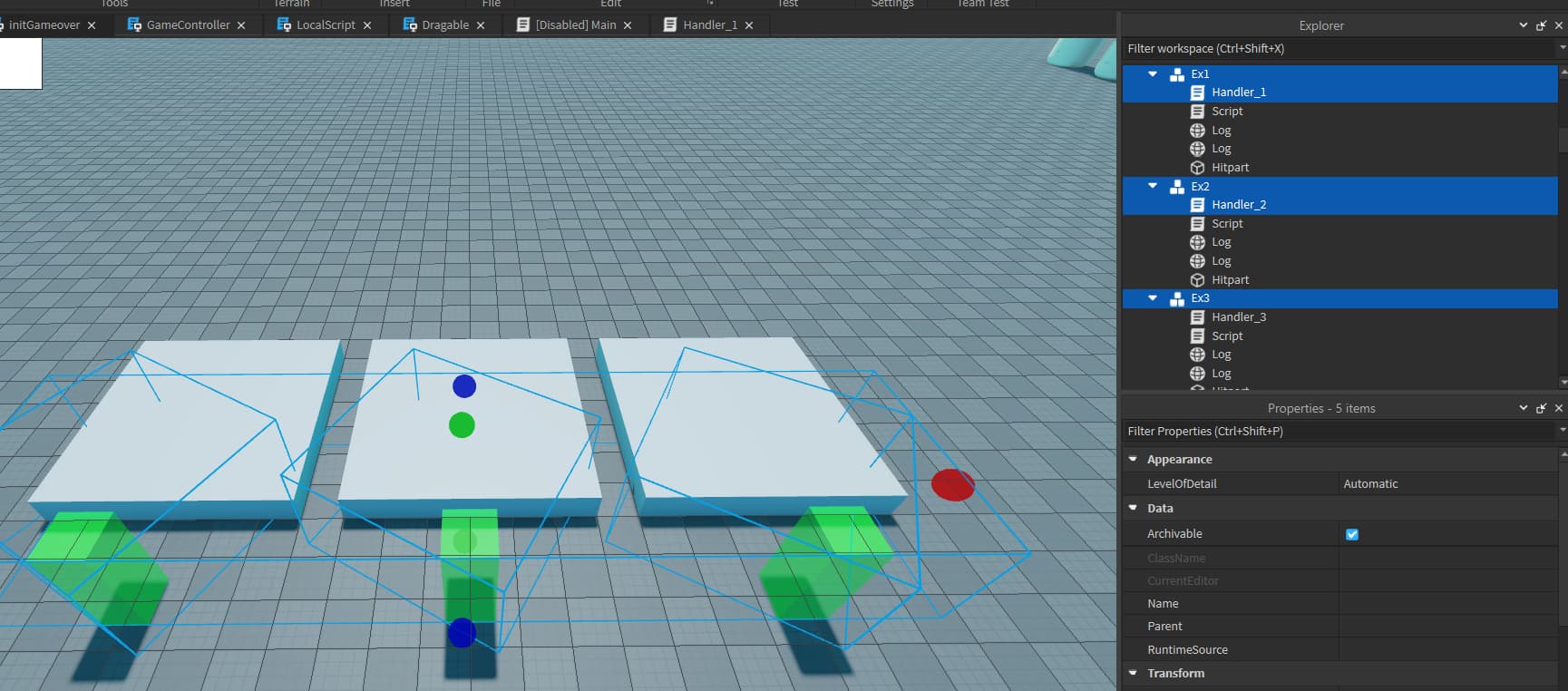
Task: Switch to the LocalScript tab
Action: [x=326, y=25]
